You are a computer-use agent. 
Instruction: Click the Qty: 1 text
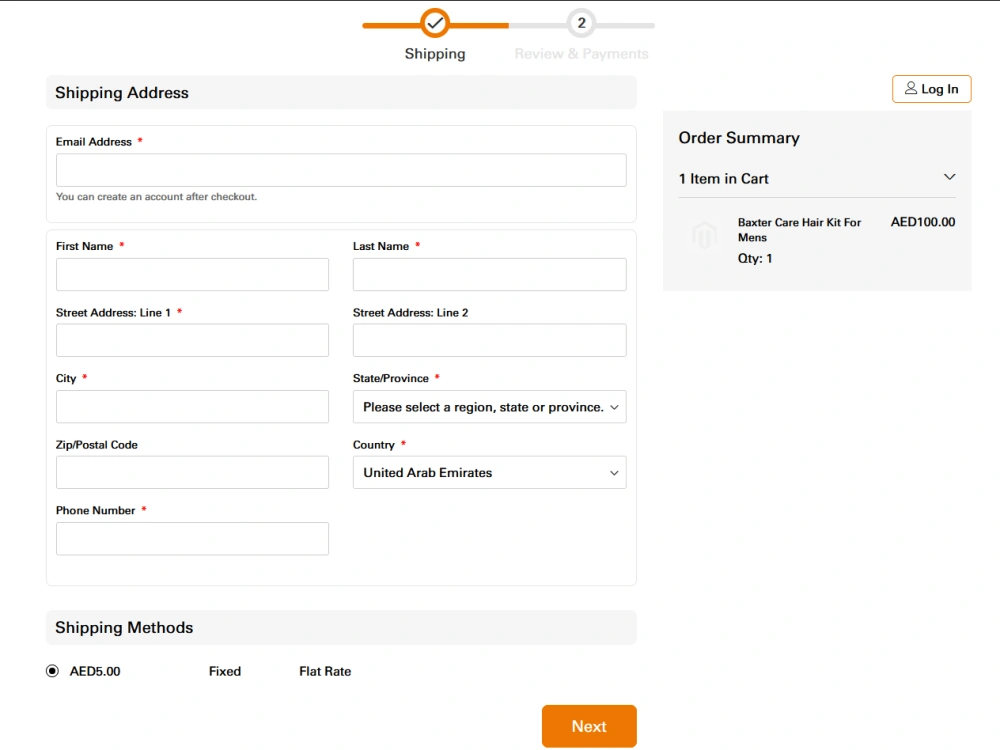755,258
